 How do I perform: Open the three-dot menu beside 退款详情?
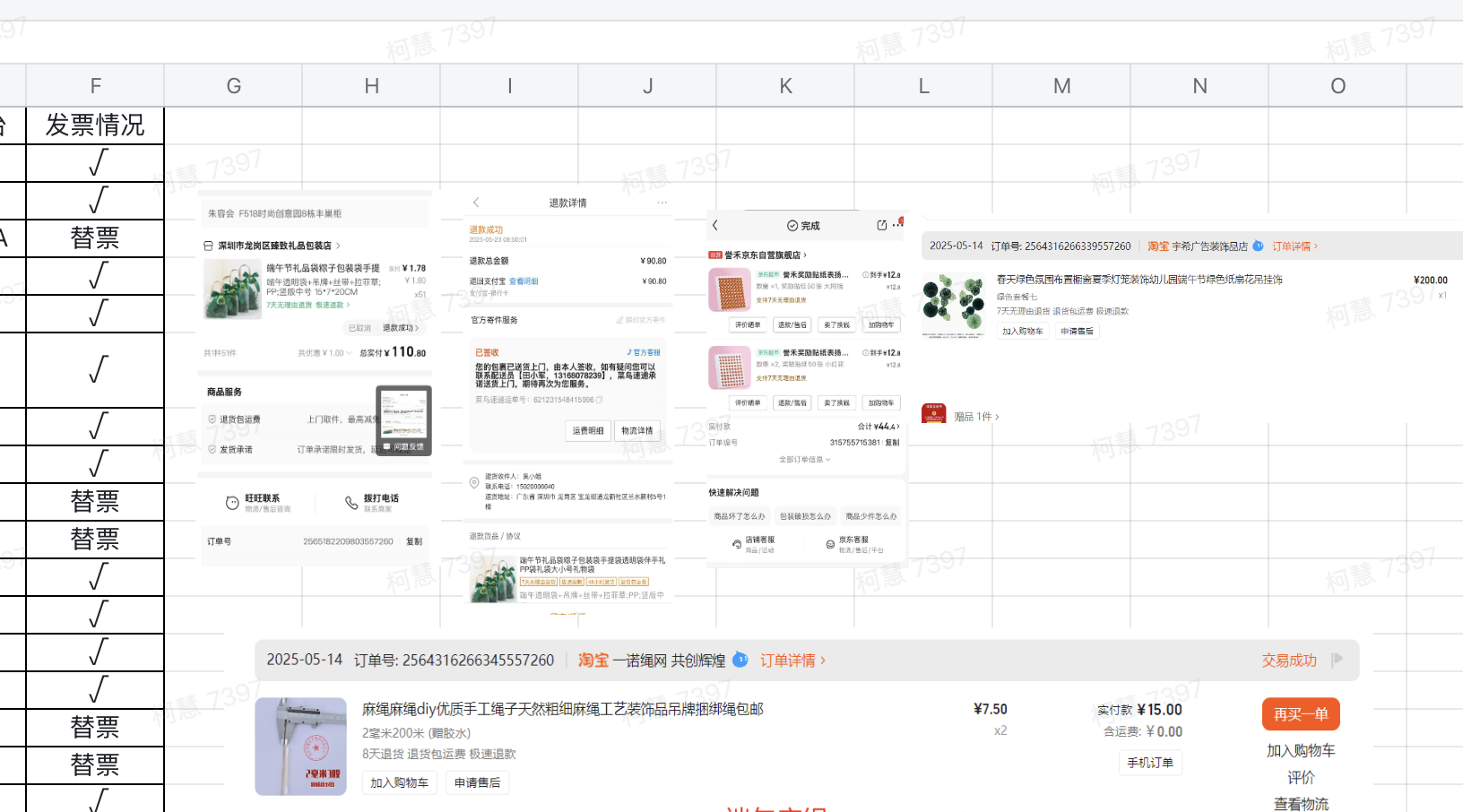tap(662, 203)
